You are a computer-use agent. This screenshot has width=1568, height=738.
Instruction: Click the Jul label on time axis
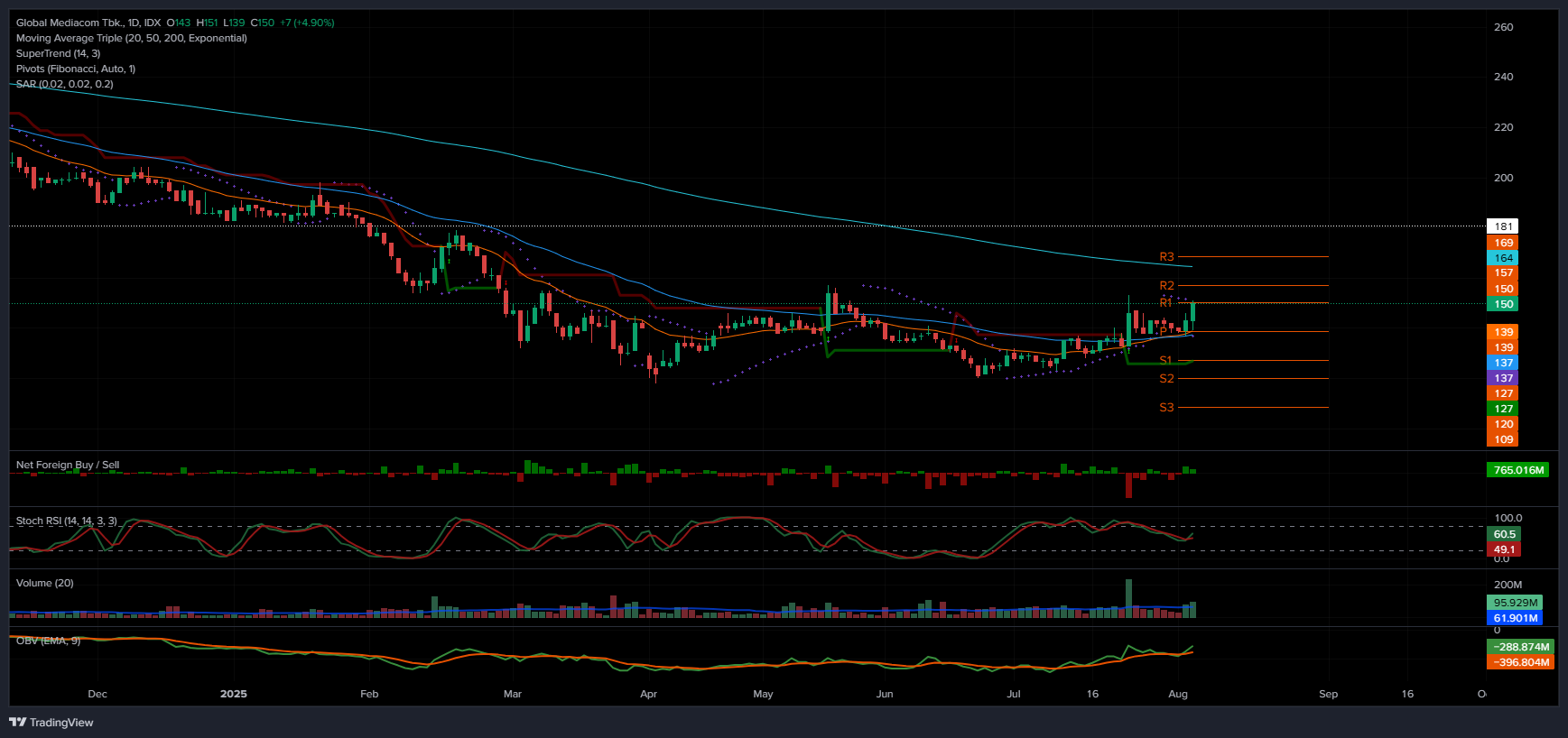(1014, 694)
